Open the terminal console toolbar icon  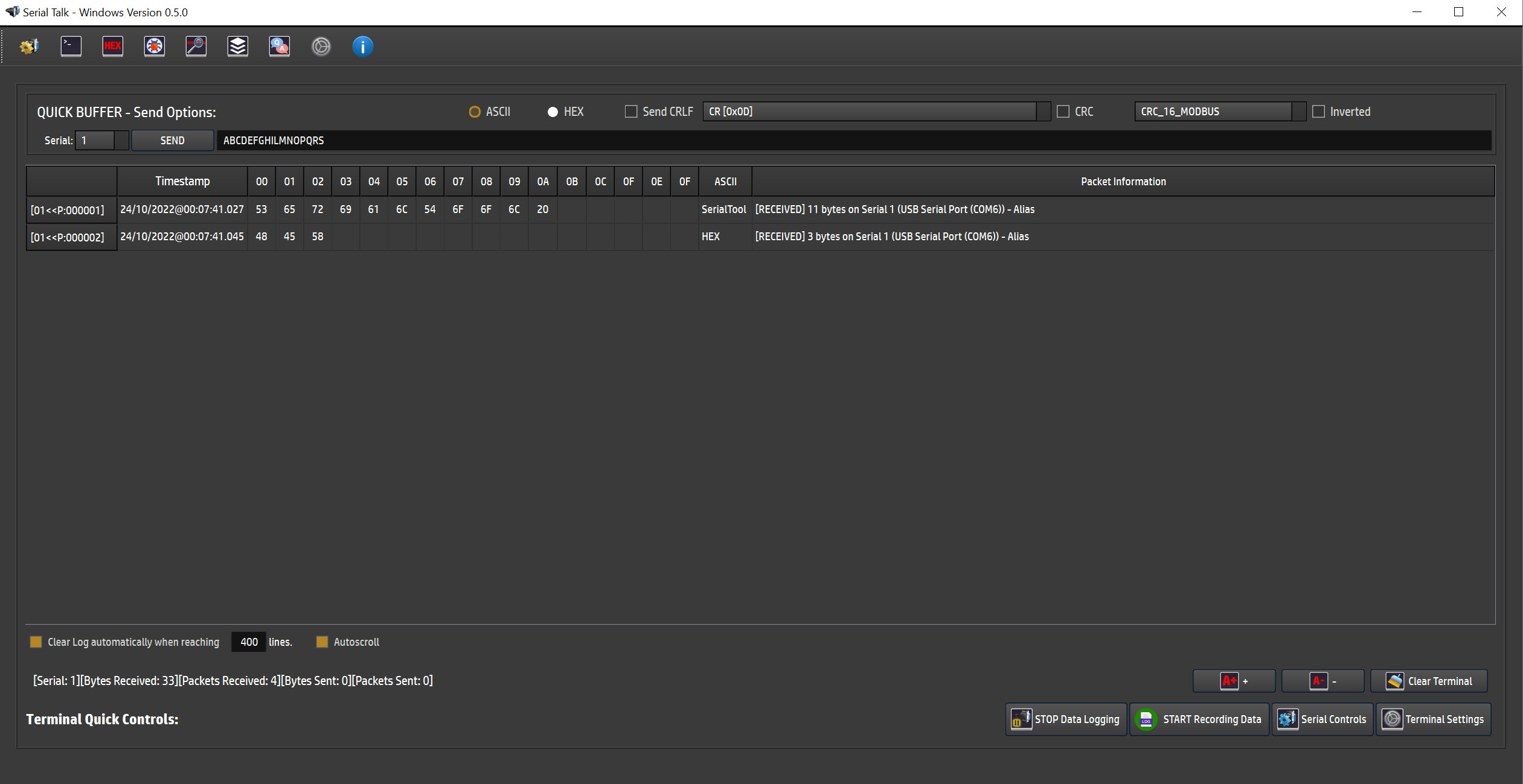71,46
